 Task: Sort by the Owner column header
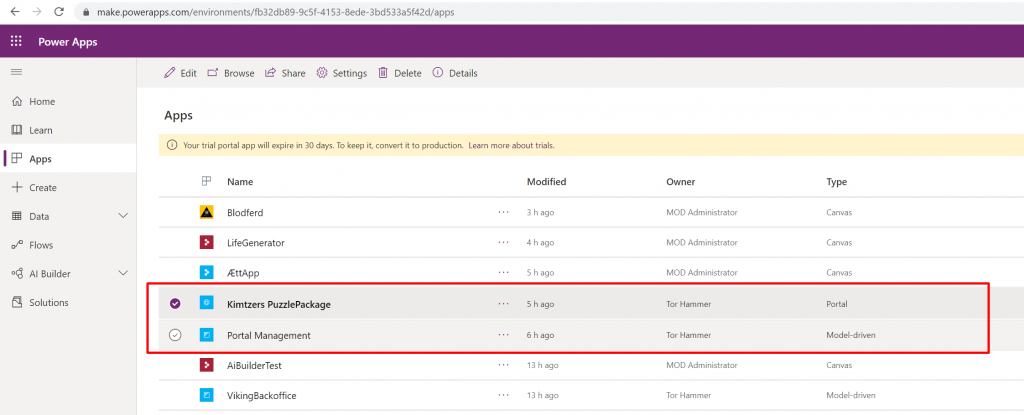680,182
